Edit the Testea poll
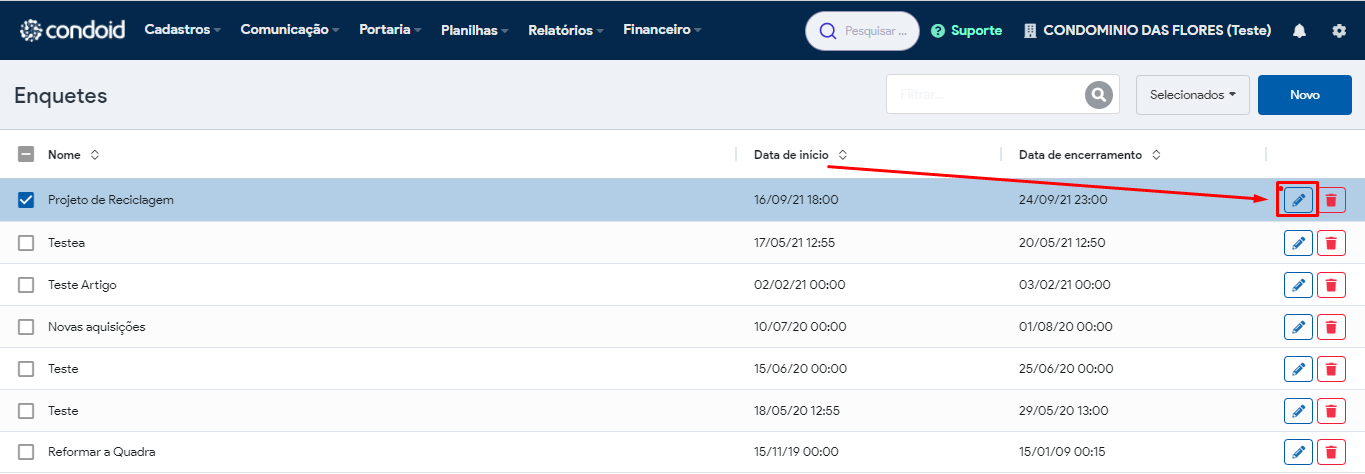Screen dimensions: 1365x474 (1298, 243)
